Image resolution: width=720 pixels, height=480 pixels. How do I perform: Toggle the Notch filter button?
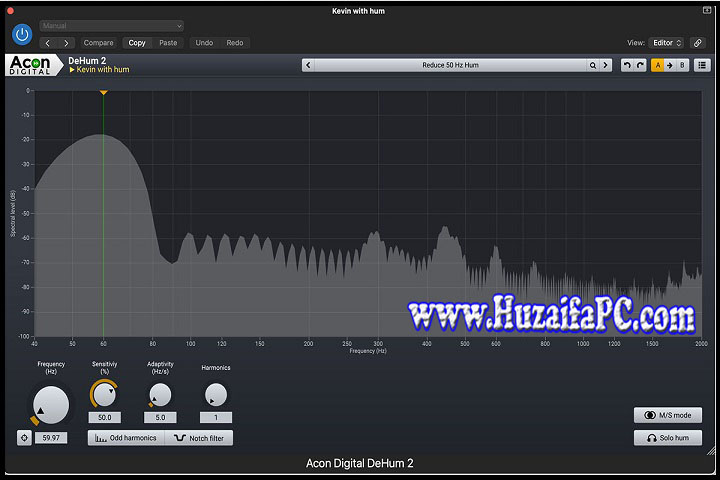click(199, 438)
